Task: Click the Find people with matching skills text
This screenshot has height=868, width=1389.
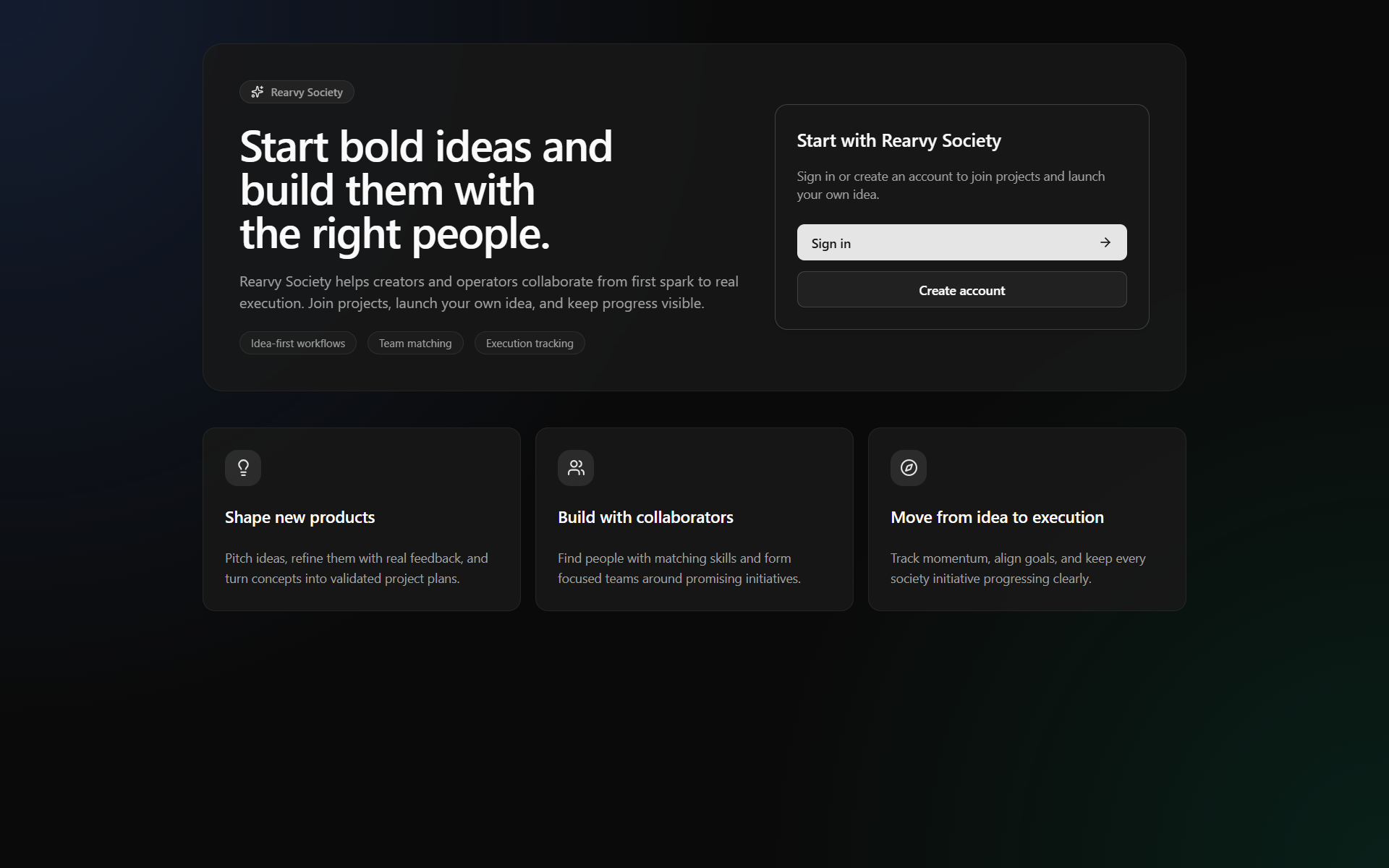Action: click(x=679, y=569)
